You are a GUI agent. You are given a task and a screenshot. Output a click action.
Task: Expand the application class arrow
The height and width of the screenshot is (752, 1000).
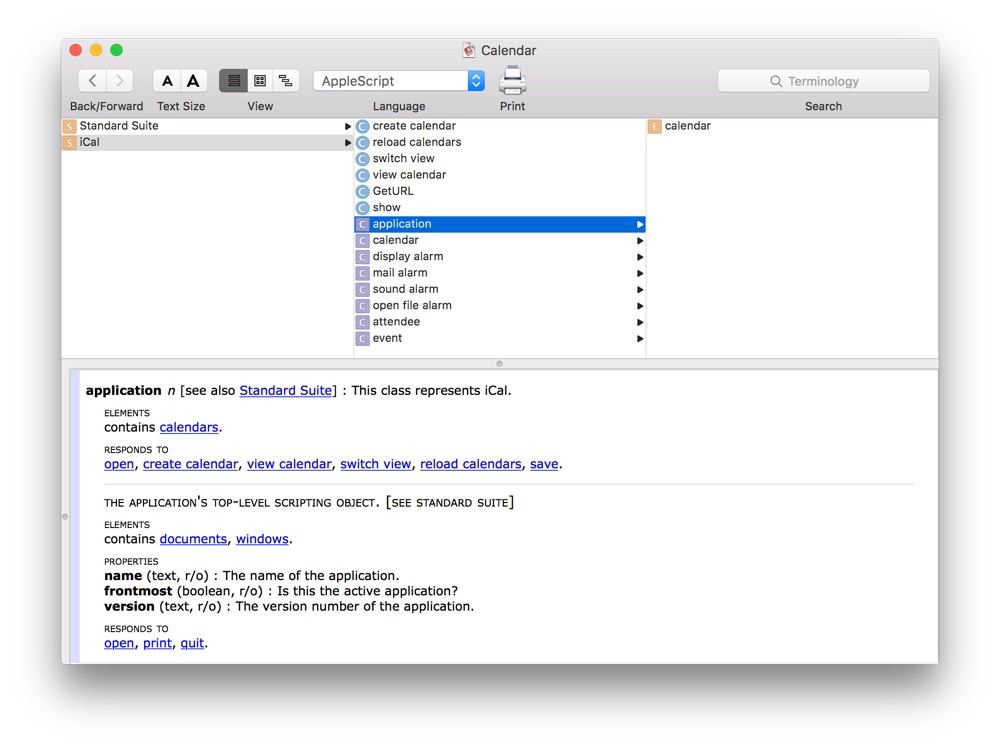click(x=640, y=225)
